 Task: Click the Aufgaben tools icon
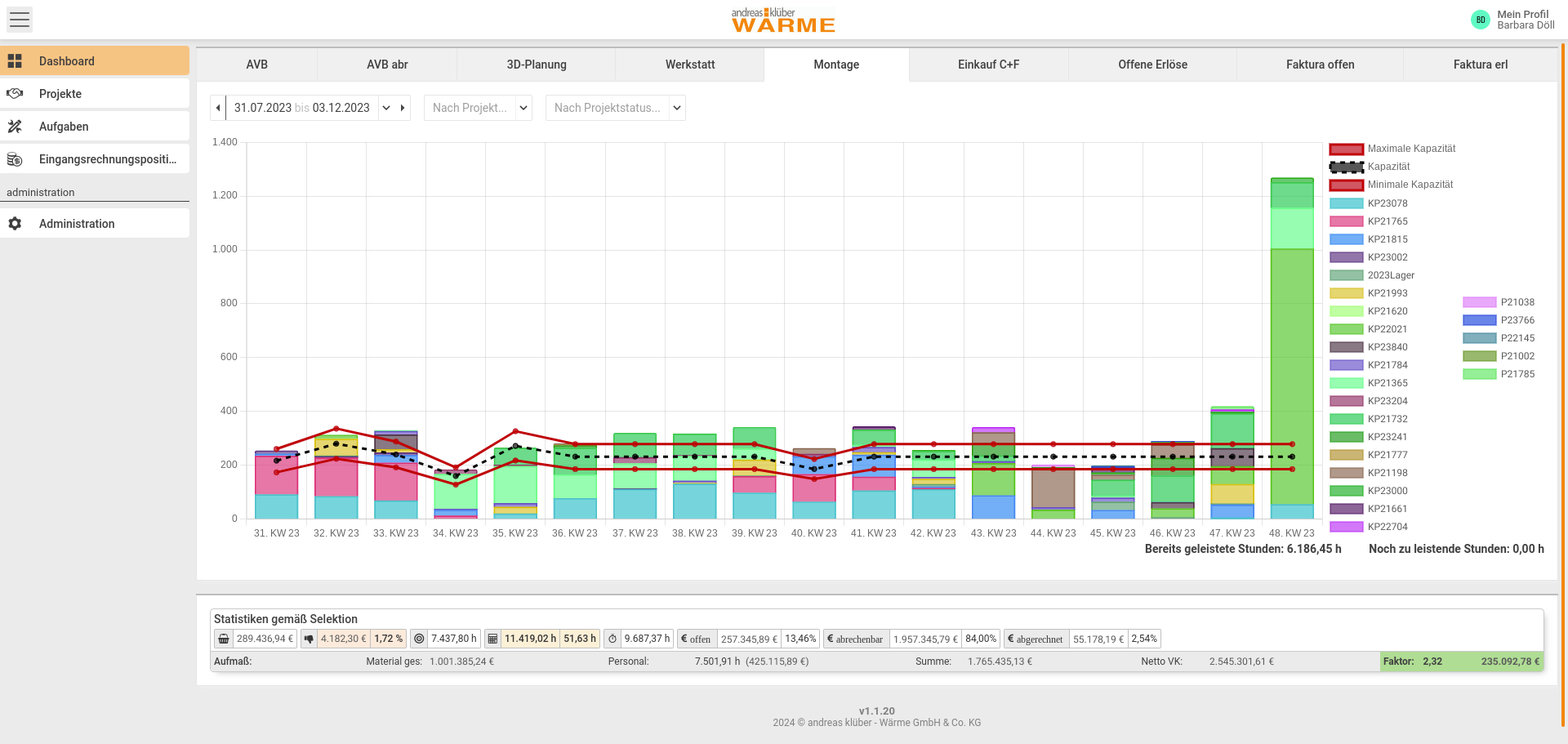(15, 127)
